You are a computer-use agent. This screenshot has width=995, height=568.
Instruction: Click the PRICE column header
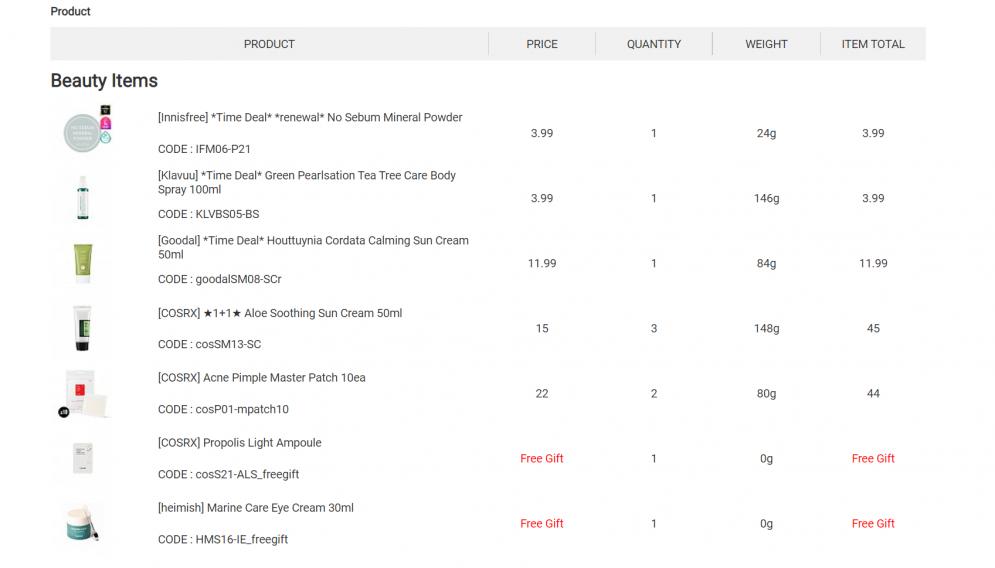coord(542,44)
